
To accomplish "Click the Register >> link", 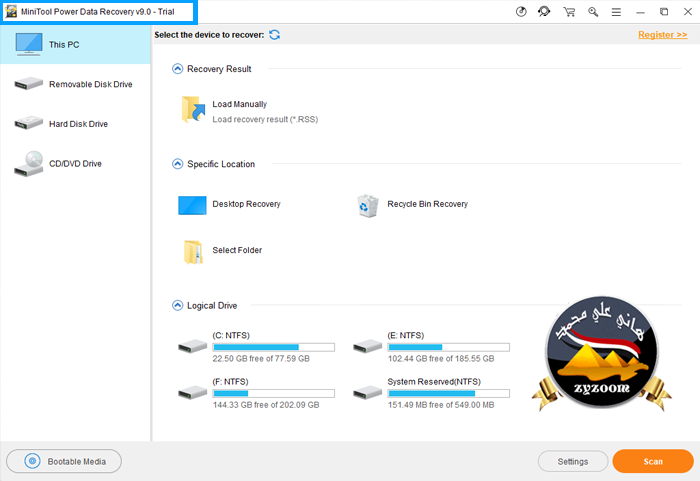I will (662, 35).
